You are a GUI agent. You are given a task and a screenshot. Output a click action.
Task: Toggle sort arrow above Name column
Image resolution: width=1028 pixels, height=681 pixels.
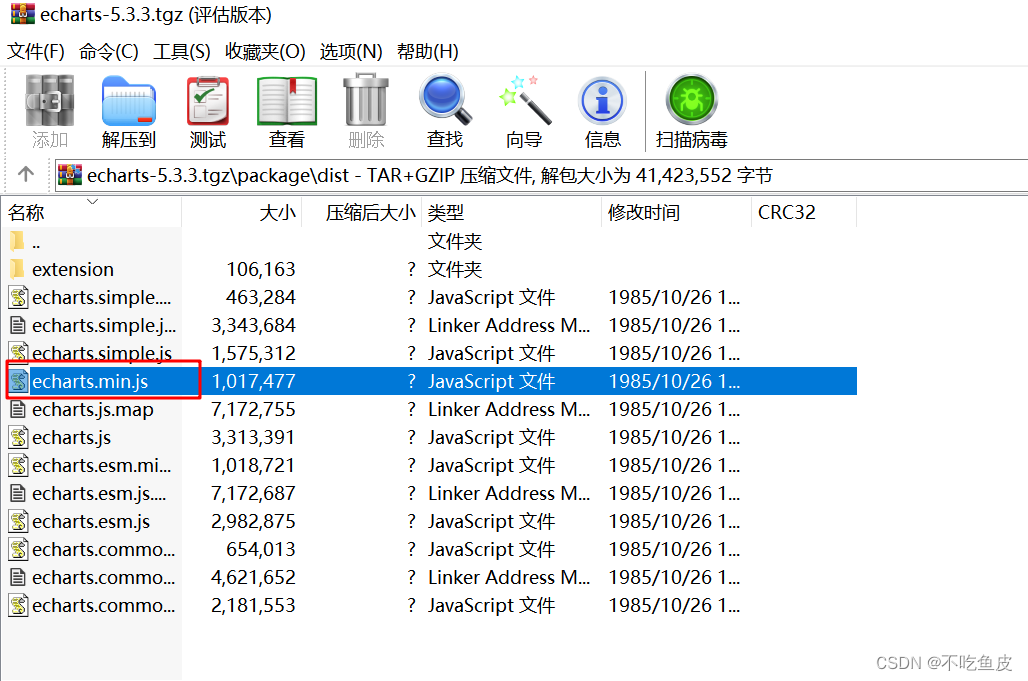coord(92,201)
